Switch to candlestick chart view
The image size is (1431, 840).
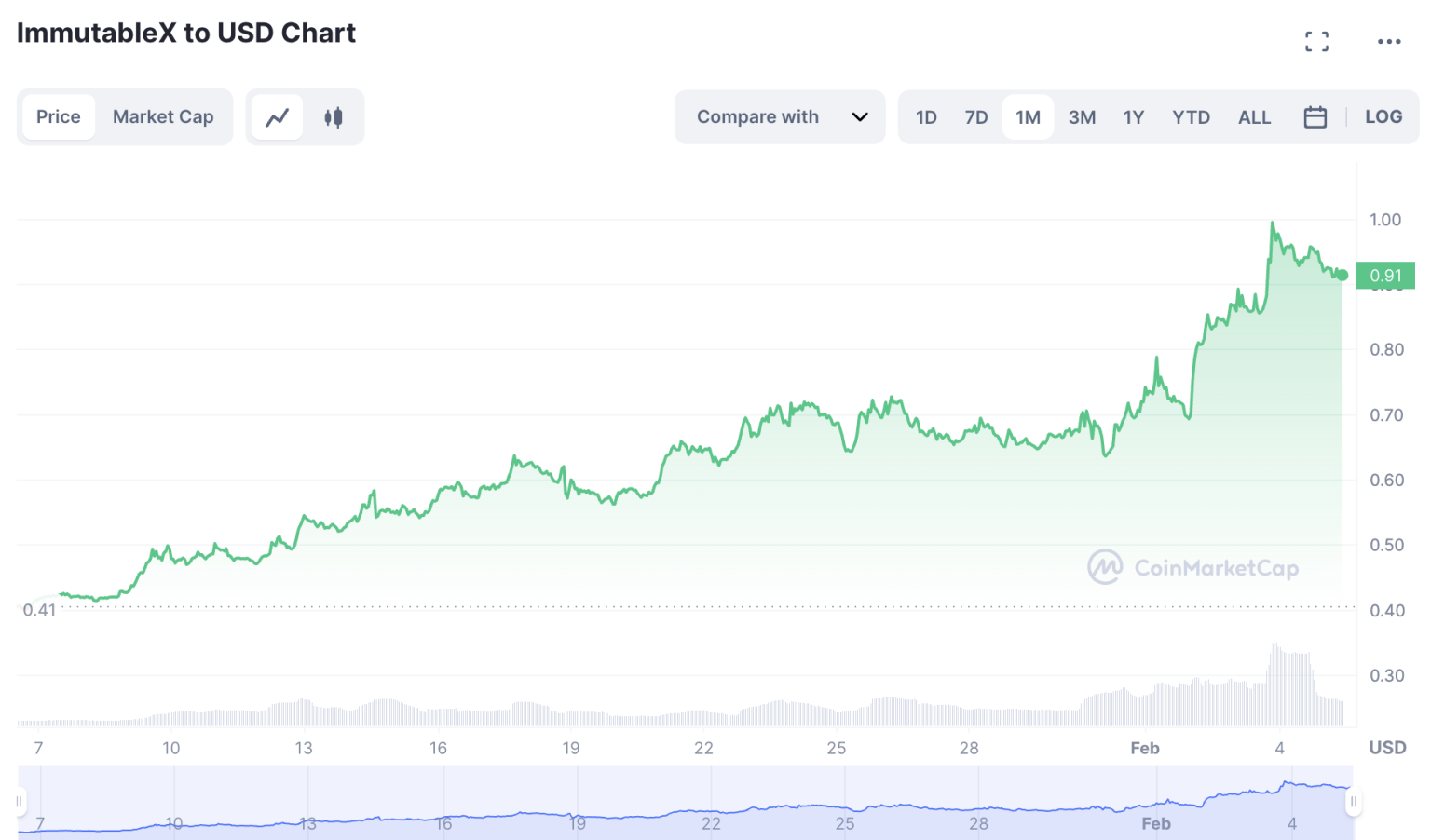point(333,116)
